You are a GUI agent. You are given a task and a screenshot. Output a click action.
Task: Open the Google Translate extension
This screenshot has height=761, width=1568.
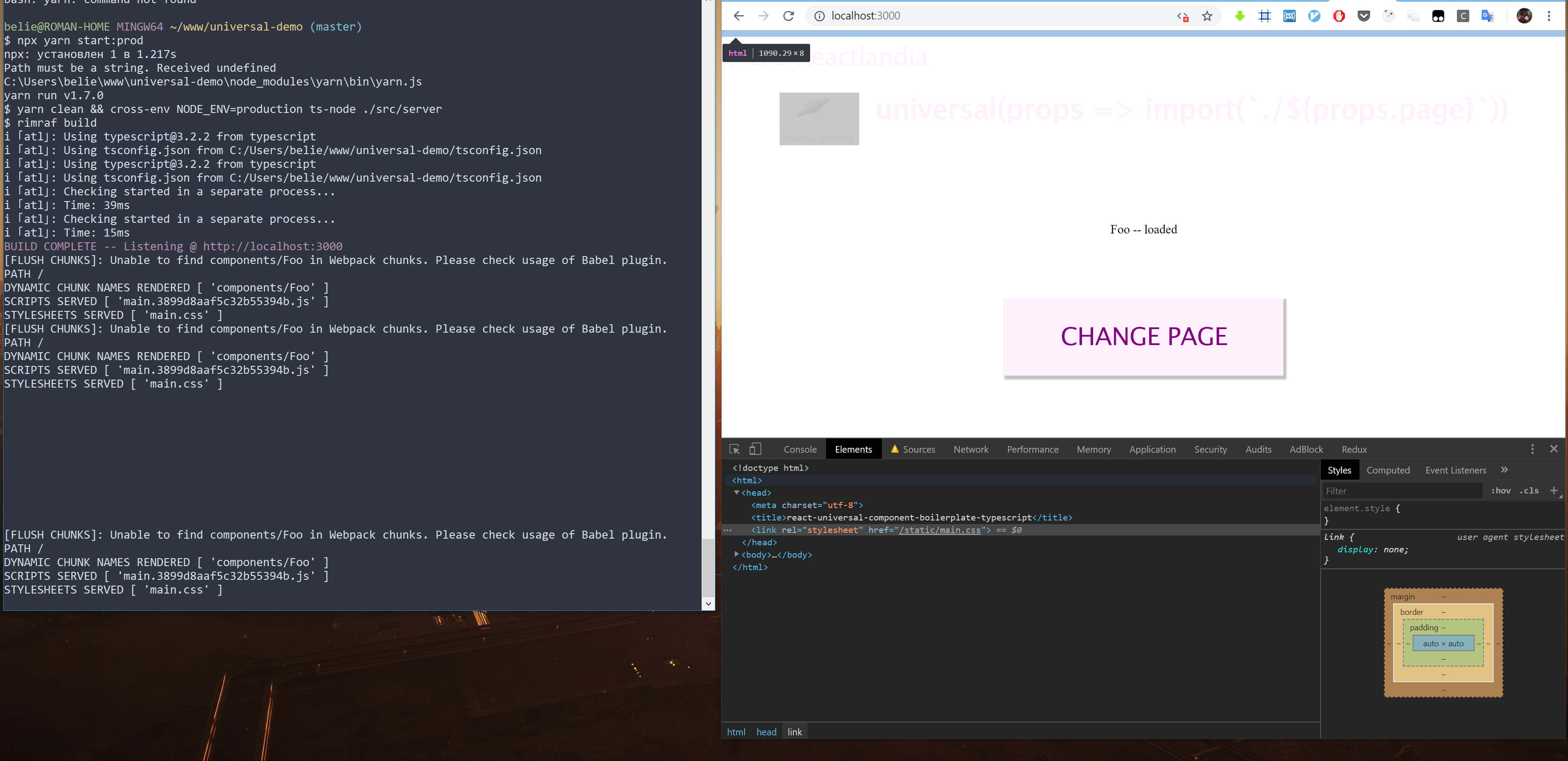pyautogui.click(x=1487, y=16)
